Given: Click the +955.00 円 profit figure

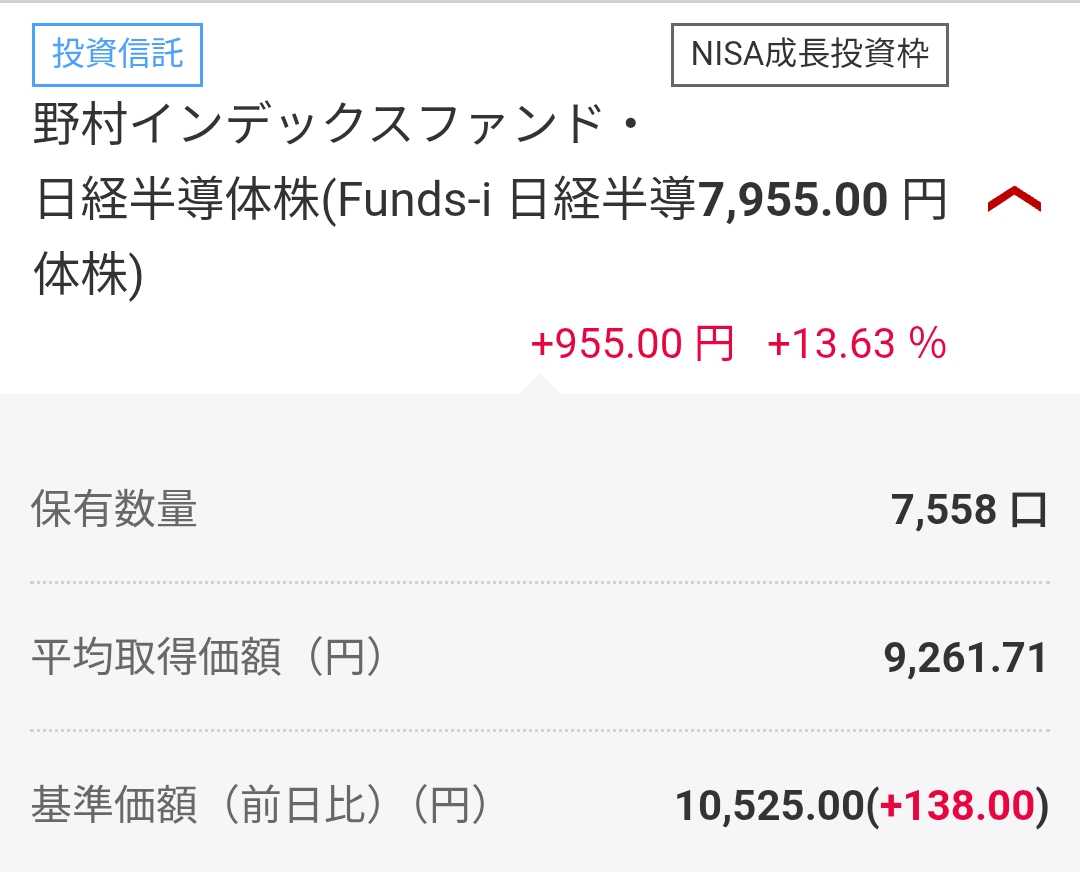Looking at the screenshot, I should click(x=632, y=344).
